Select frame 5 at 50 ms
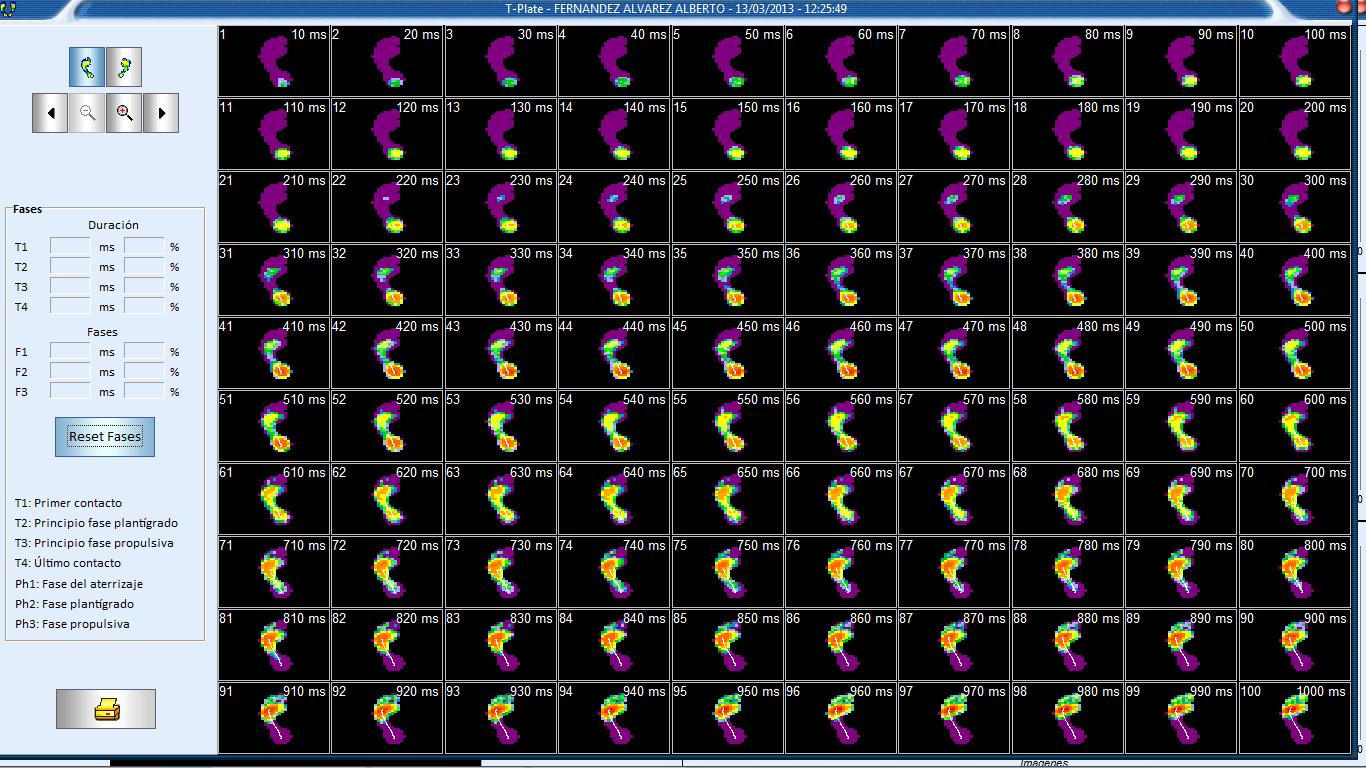 728,61
